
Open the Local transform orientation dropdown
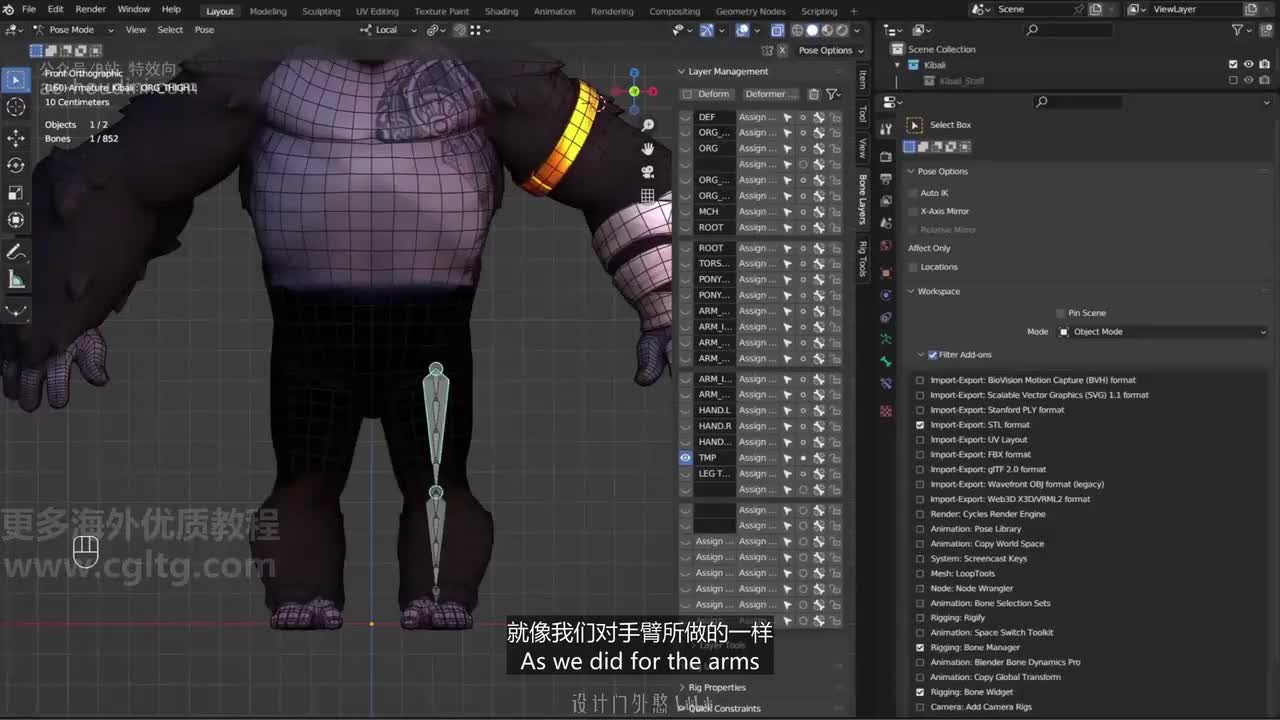coord(386,30)
